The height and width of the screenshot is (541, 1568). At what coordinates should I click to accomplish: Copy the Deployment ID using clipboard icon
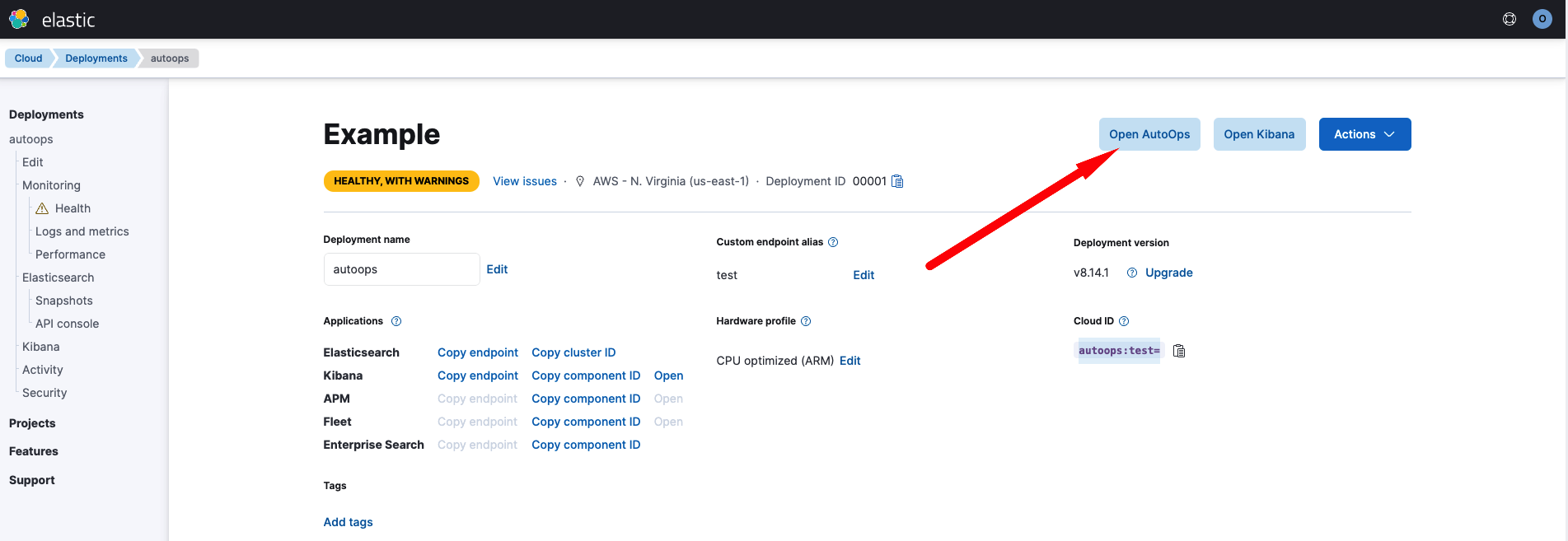pyautogui.click(x=897, y=181)
